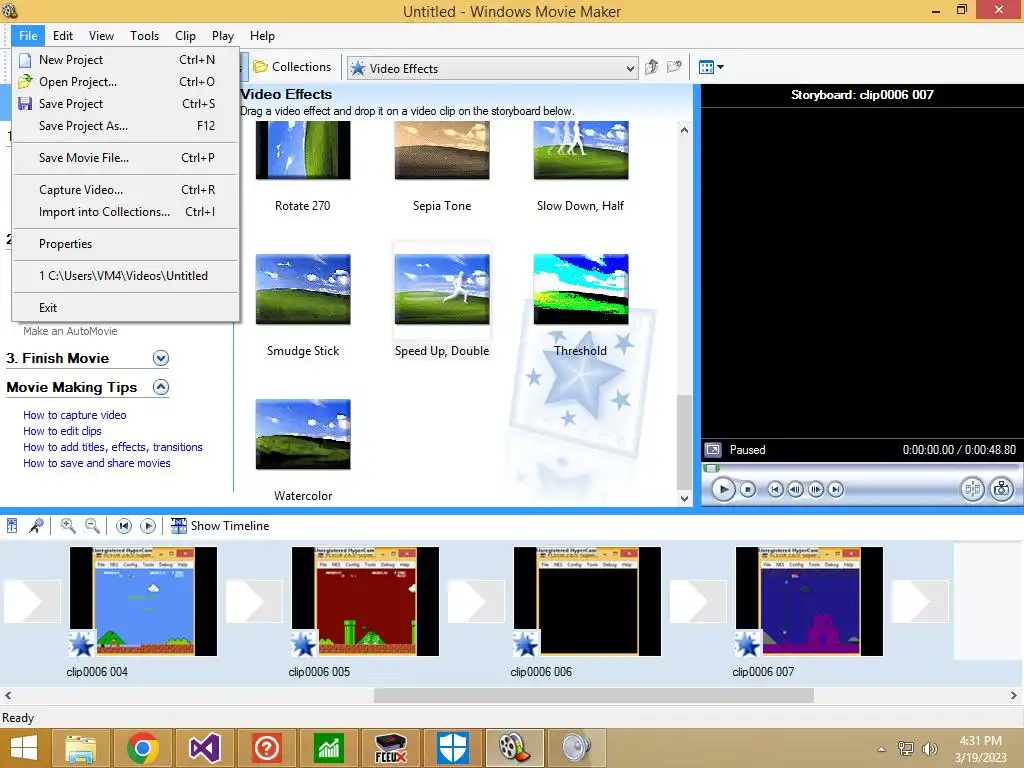Screen dimensions: 1024x768
Task: Click the Set Audio Levels storyboard icon
Action: tap(12, 526)
